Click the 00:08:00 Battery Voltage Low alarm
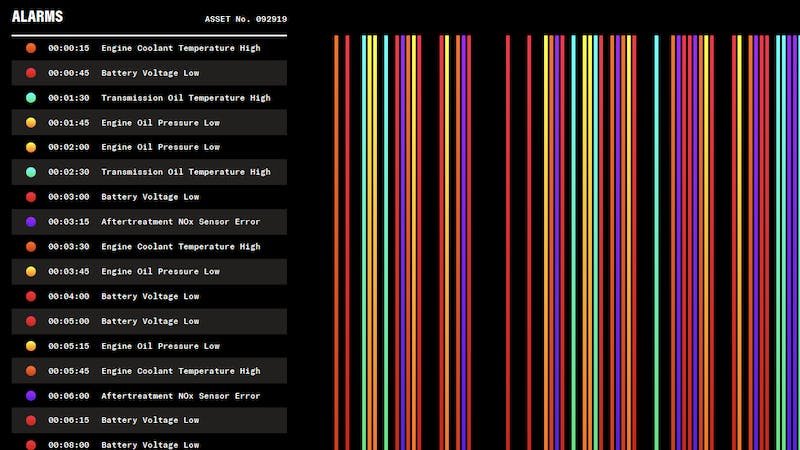The image size is (800, 450). click(150, 444)
